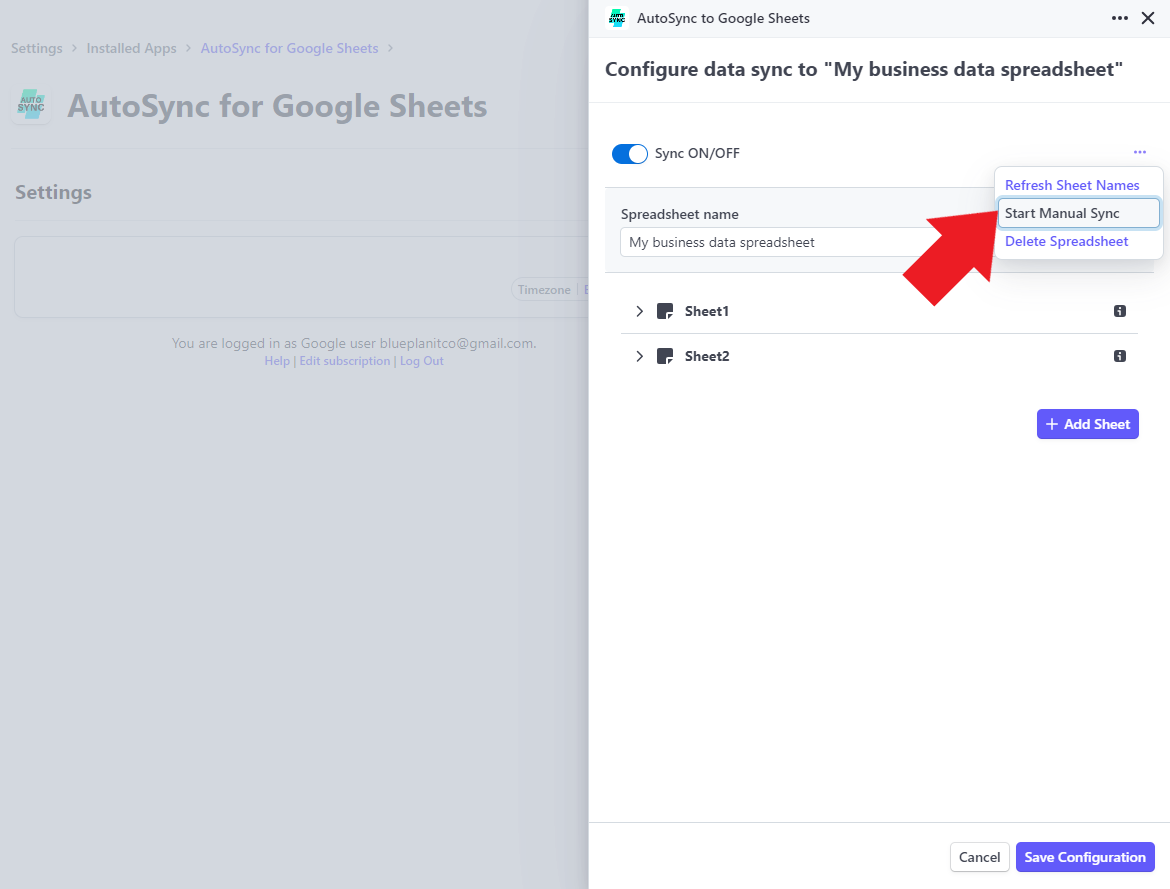
Task: Expand the Sheet2 row chevron
Action: coord(639,356)
